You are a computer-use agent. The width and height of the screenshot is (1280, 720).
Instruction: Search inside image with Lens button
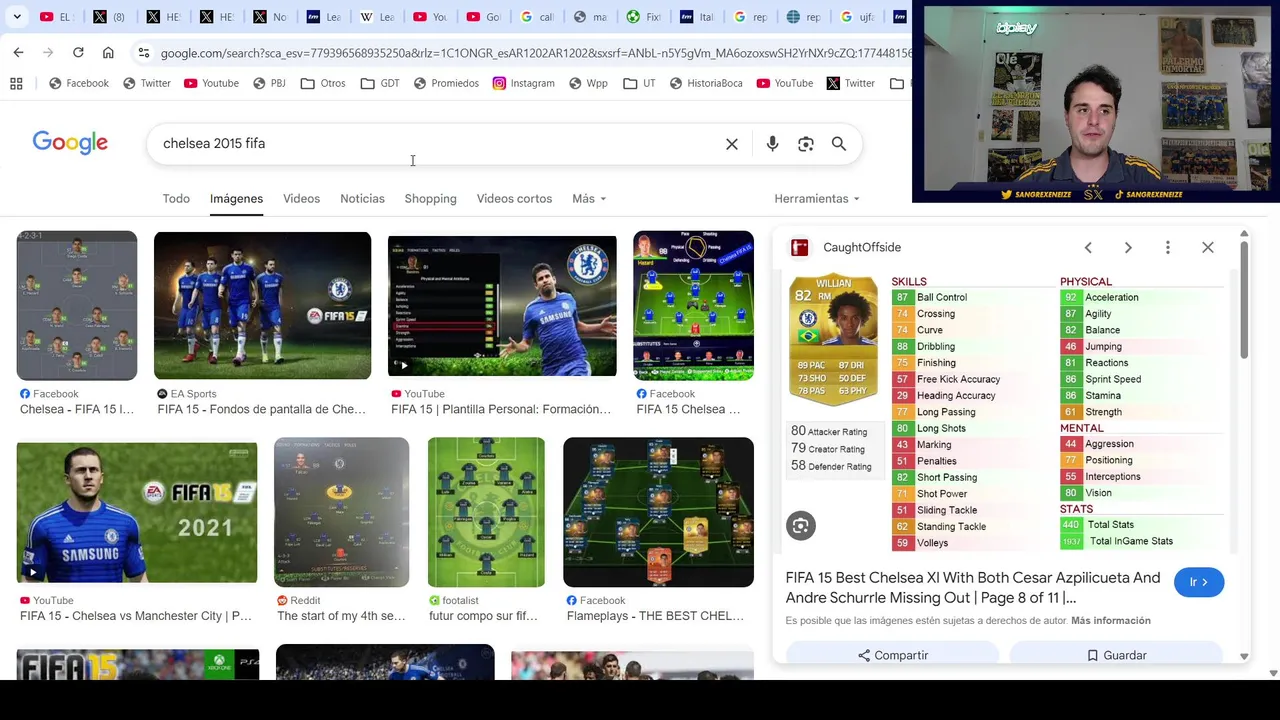click(x=800, y=525)
